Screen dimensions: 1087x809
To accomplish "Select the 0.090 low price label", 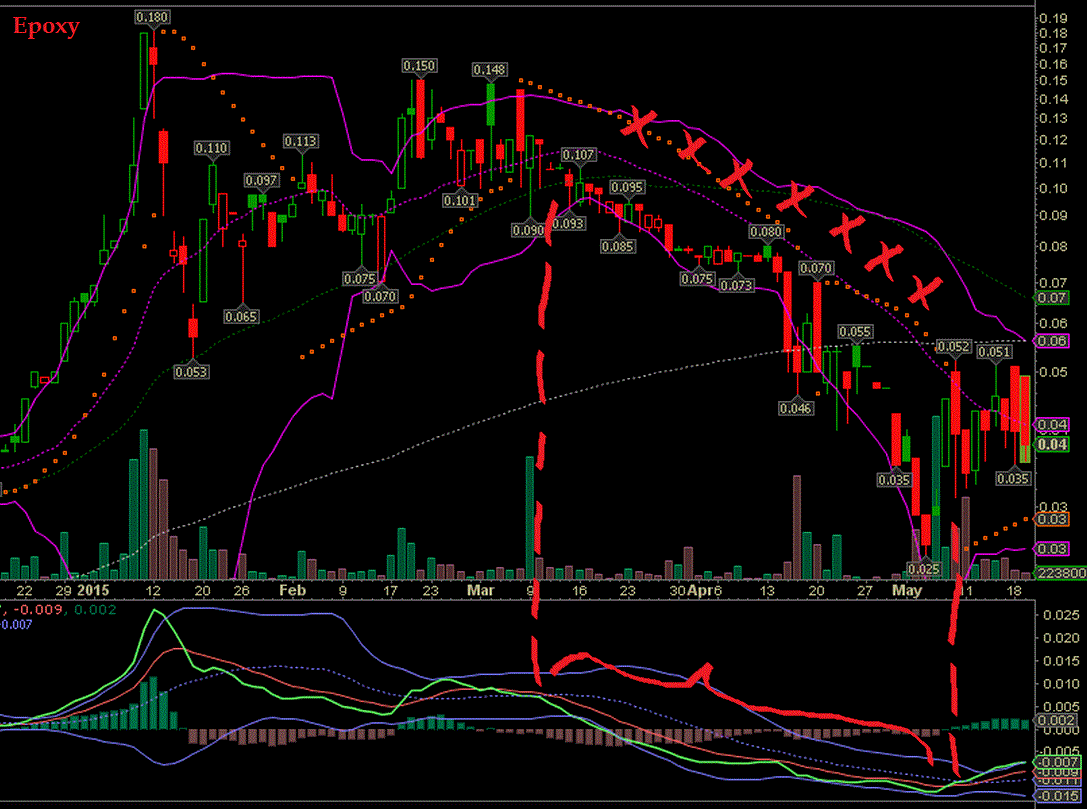I will point(528,230).
